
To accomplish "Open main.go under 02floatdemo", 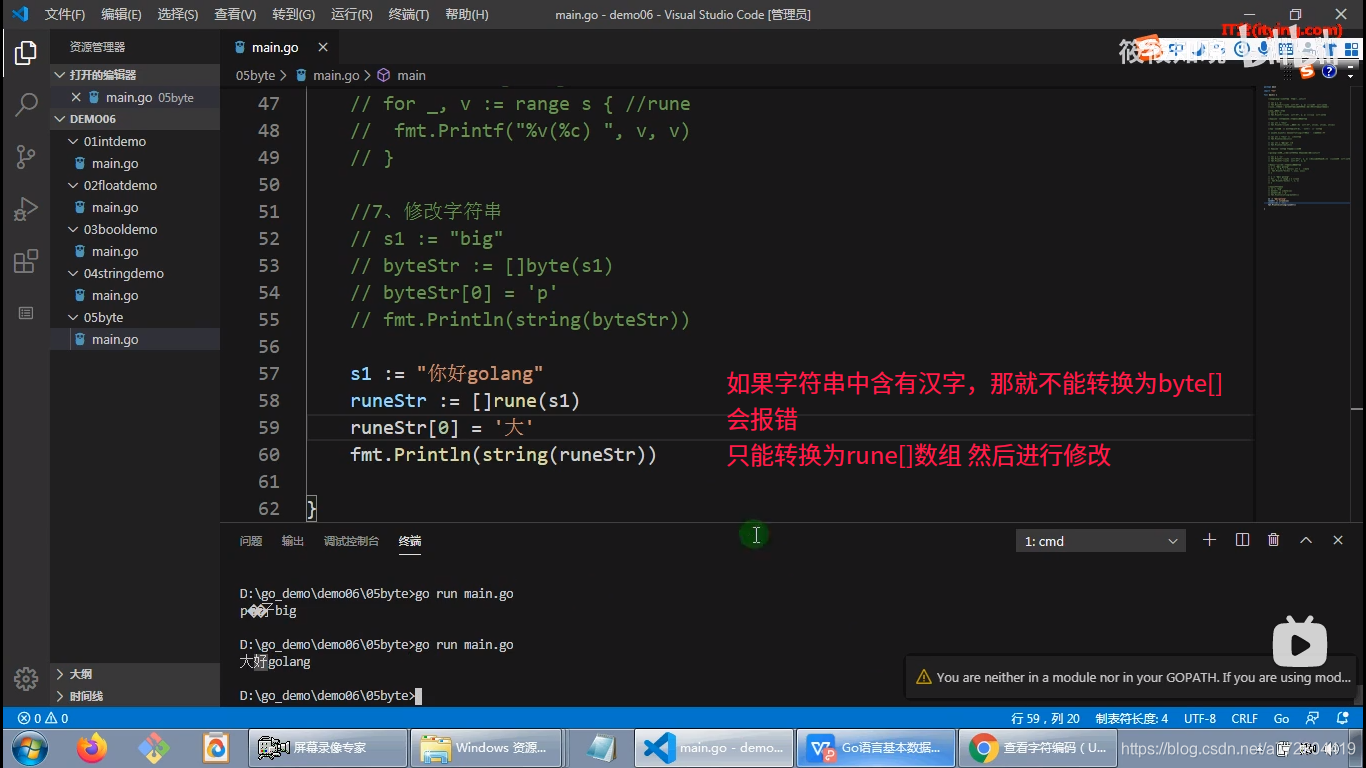I will click(135, 207).
